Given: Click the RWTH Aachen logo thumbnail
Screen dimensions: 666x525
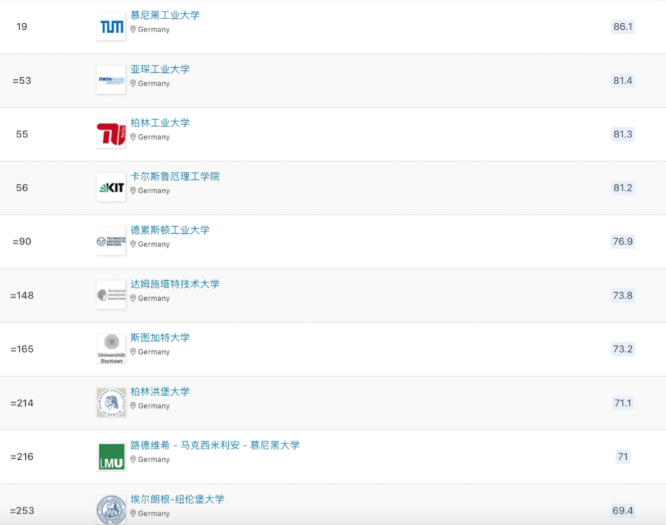Looking at the screenshot, I should (x=111, y=80).
